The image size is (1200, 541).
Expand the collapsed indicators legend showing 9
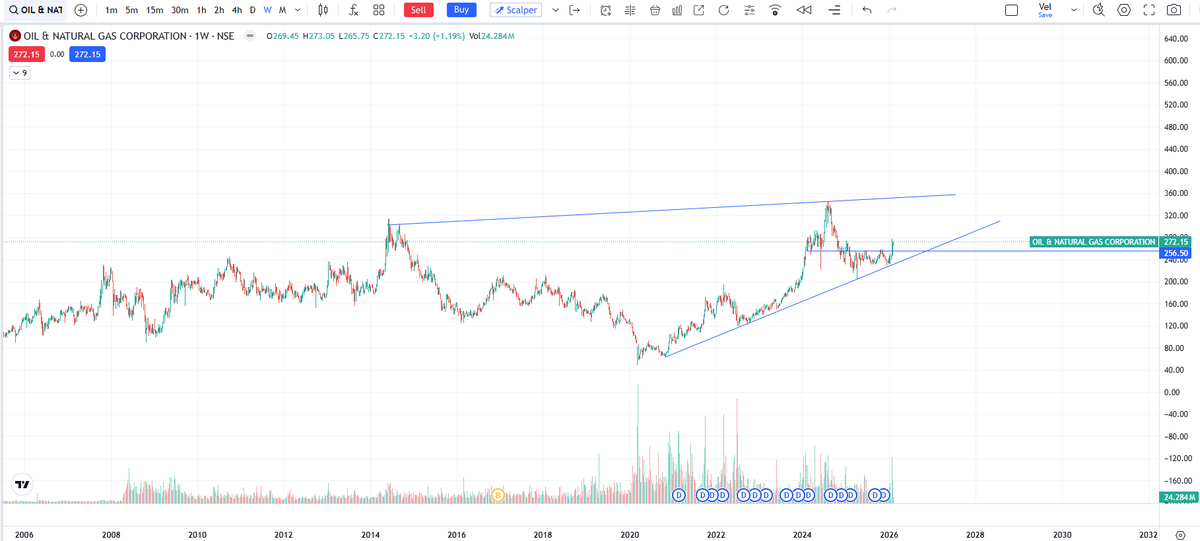click(19, 73)
